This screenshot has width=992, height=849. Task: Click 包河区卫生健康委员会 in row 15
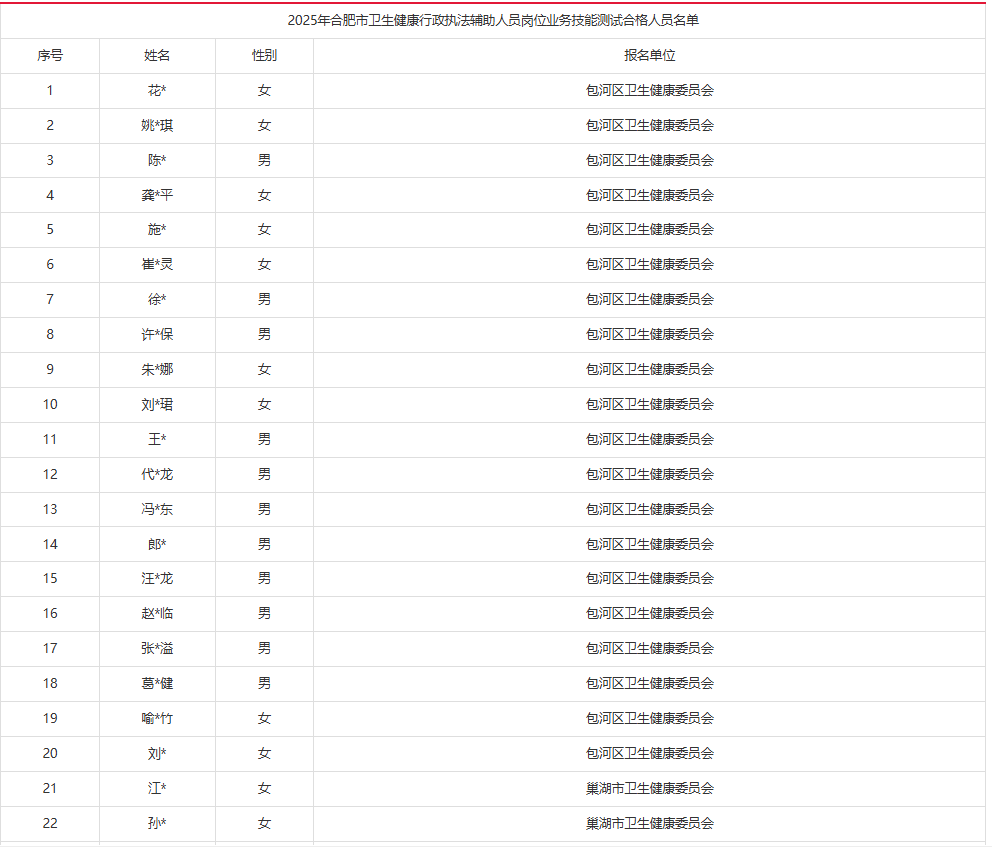click(x=649, y=578)
